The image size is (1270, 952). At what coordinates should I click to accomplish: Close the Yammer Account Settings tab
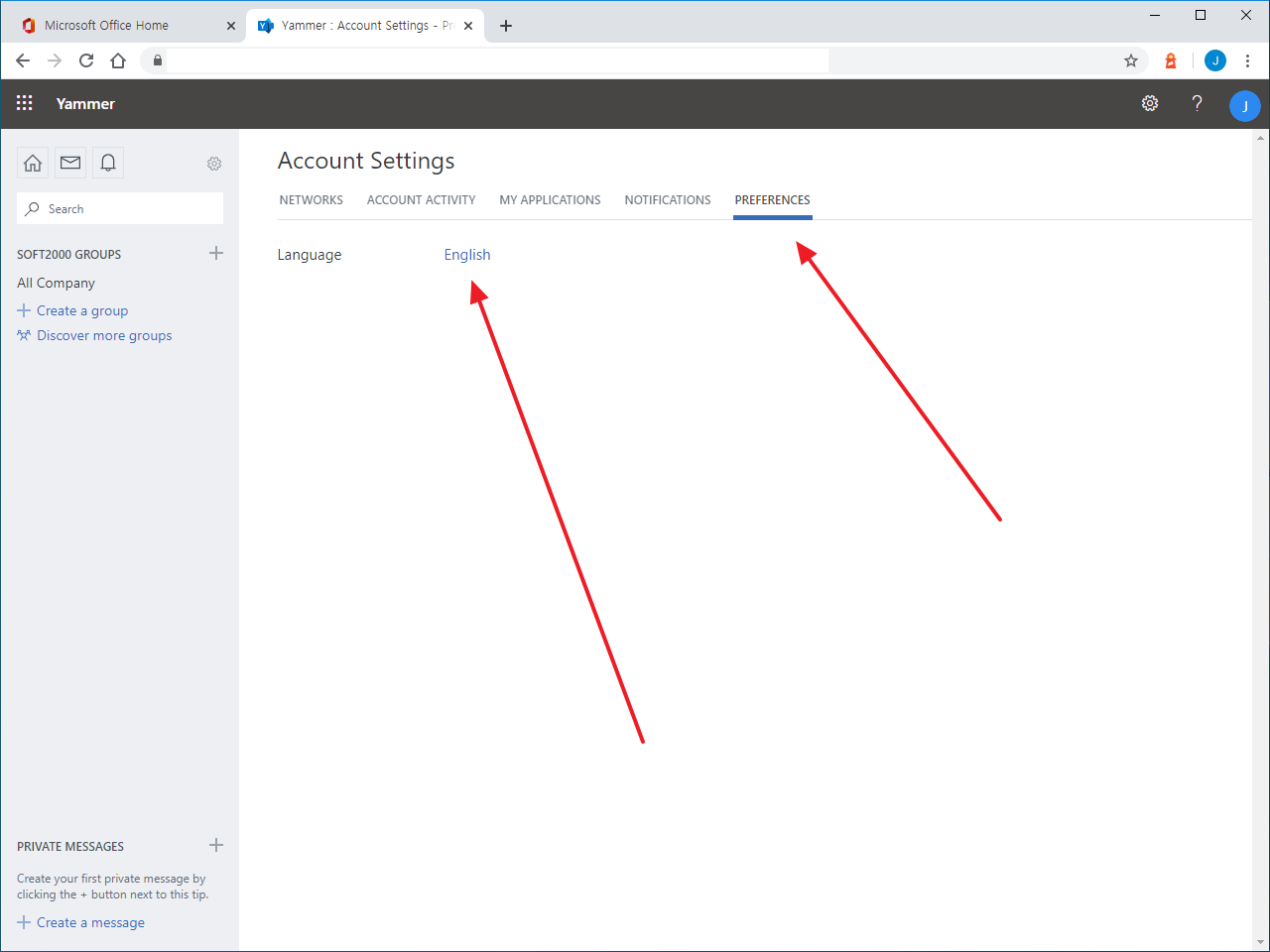pyautogui.click(x=468, y=26)
